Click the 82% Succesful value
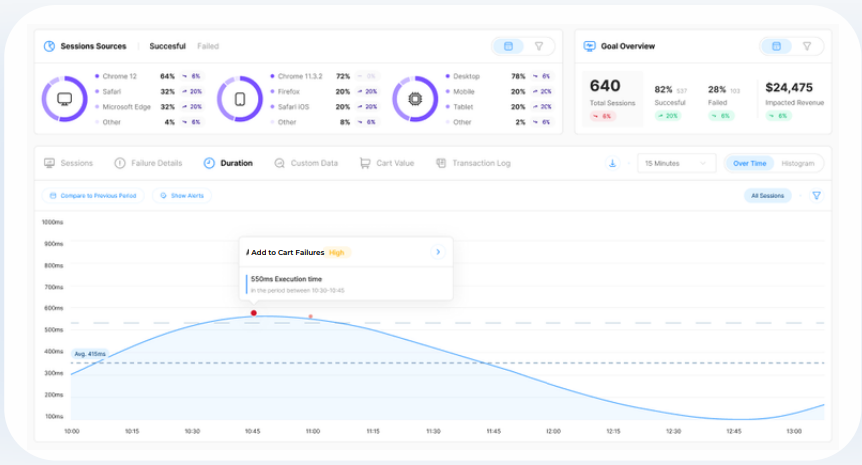This screenshot has width=862, height=465. tap(664, 90)
